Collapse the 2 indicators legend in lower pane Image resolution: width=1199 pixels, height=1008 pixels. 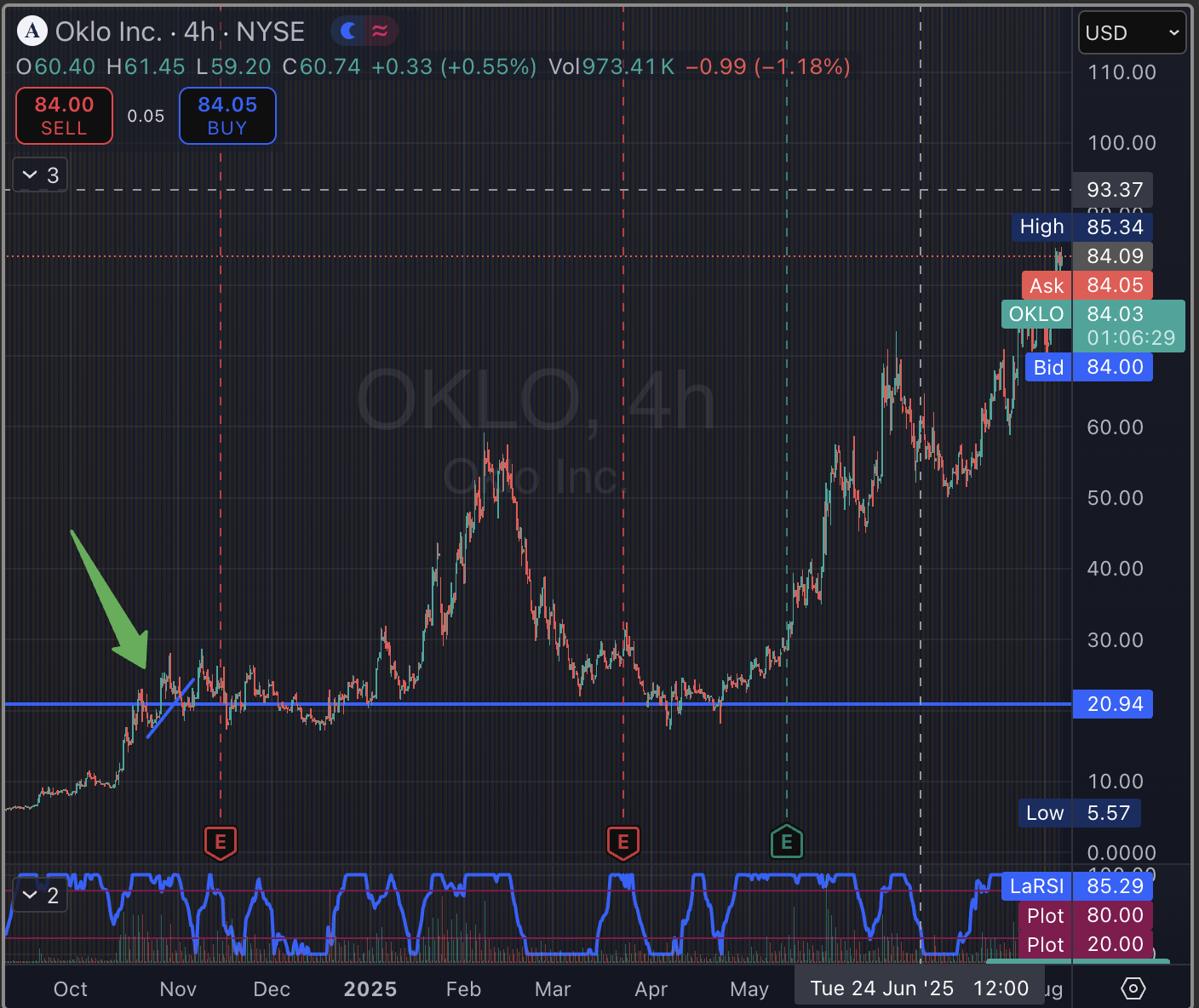pyautogui.click(x=40, y=896)
